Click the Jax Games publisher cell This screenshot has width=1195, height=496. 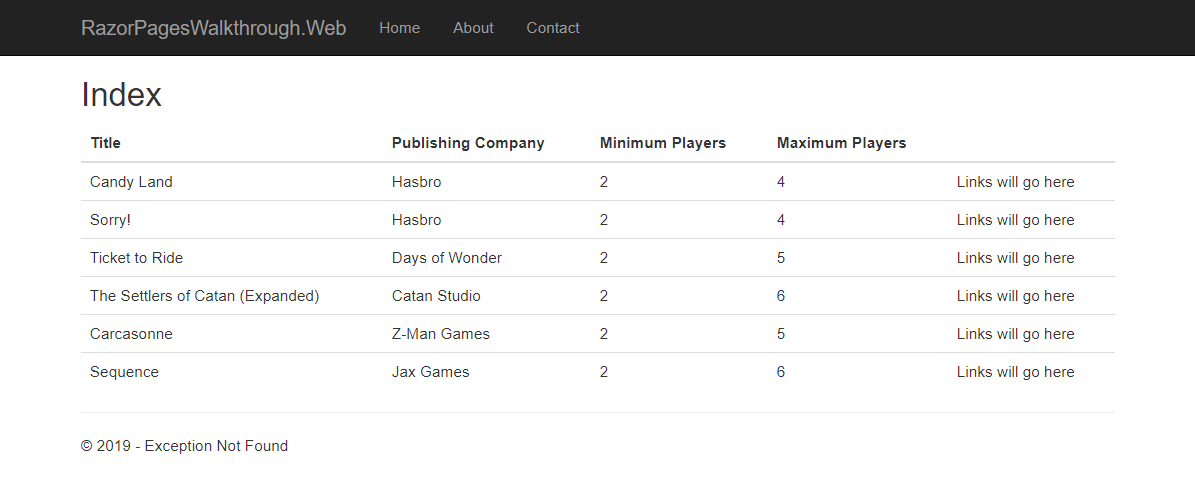431,373
